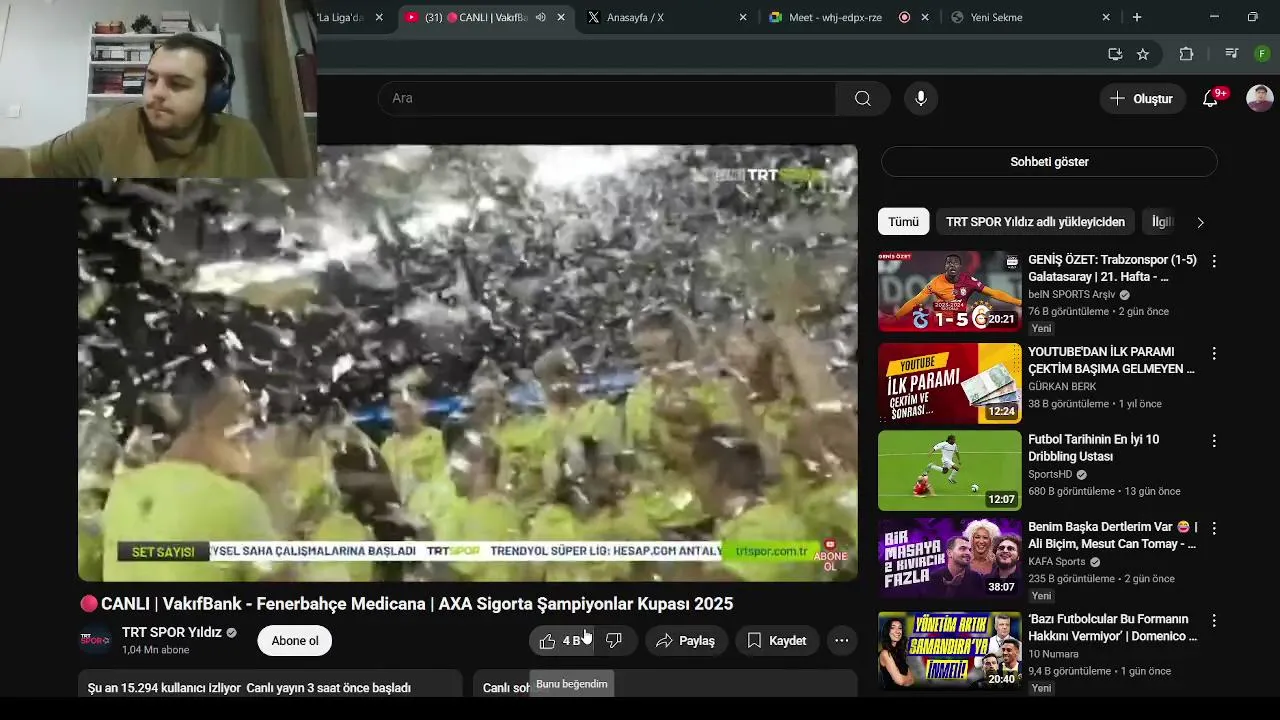Open options for 'Bazı Futbolcular Bu Formanın video
Image resolution: width=1280 pixels, height=720 pixels.
tap(1214, 620)
